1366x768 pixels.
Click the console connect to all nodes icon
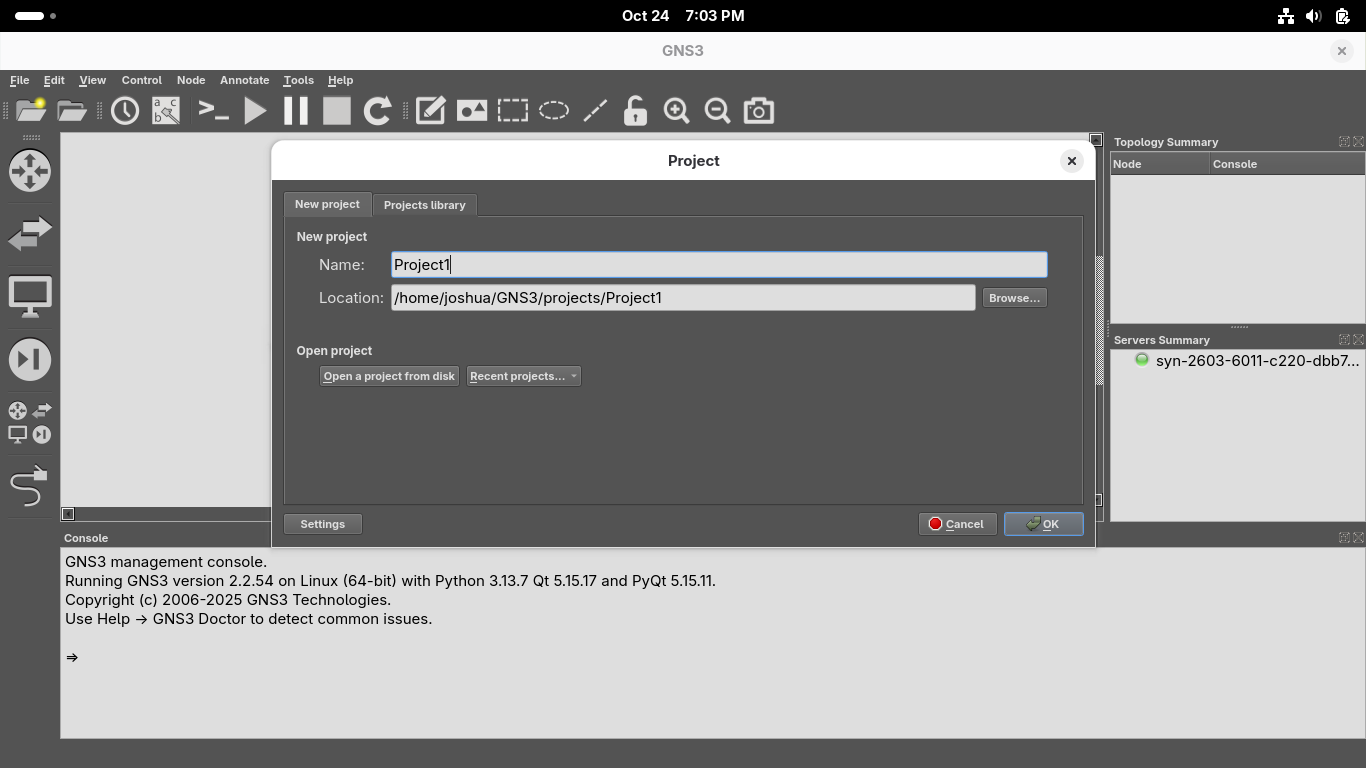coord(214,111)
